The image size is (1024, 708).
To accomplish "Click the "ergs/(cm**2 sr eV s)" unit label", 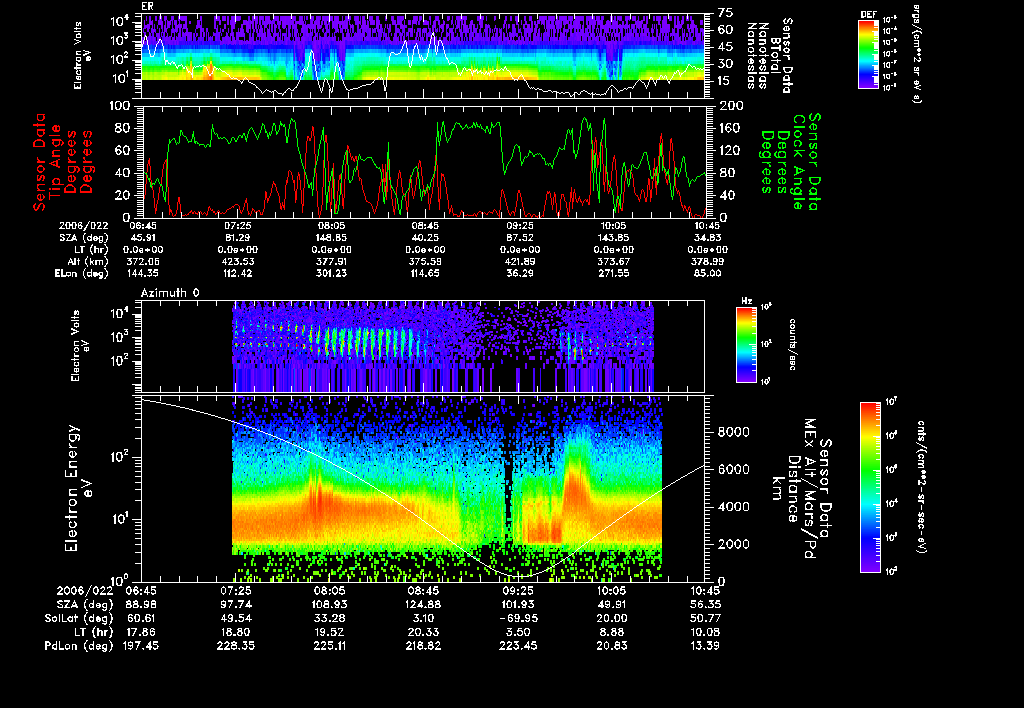I will 916,54.
